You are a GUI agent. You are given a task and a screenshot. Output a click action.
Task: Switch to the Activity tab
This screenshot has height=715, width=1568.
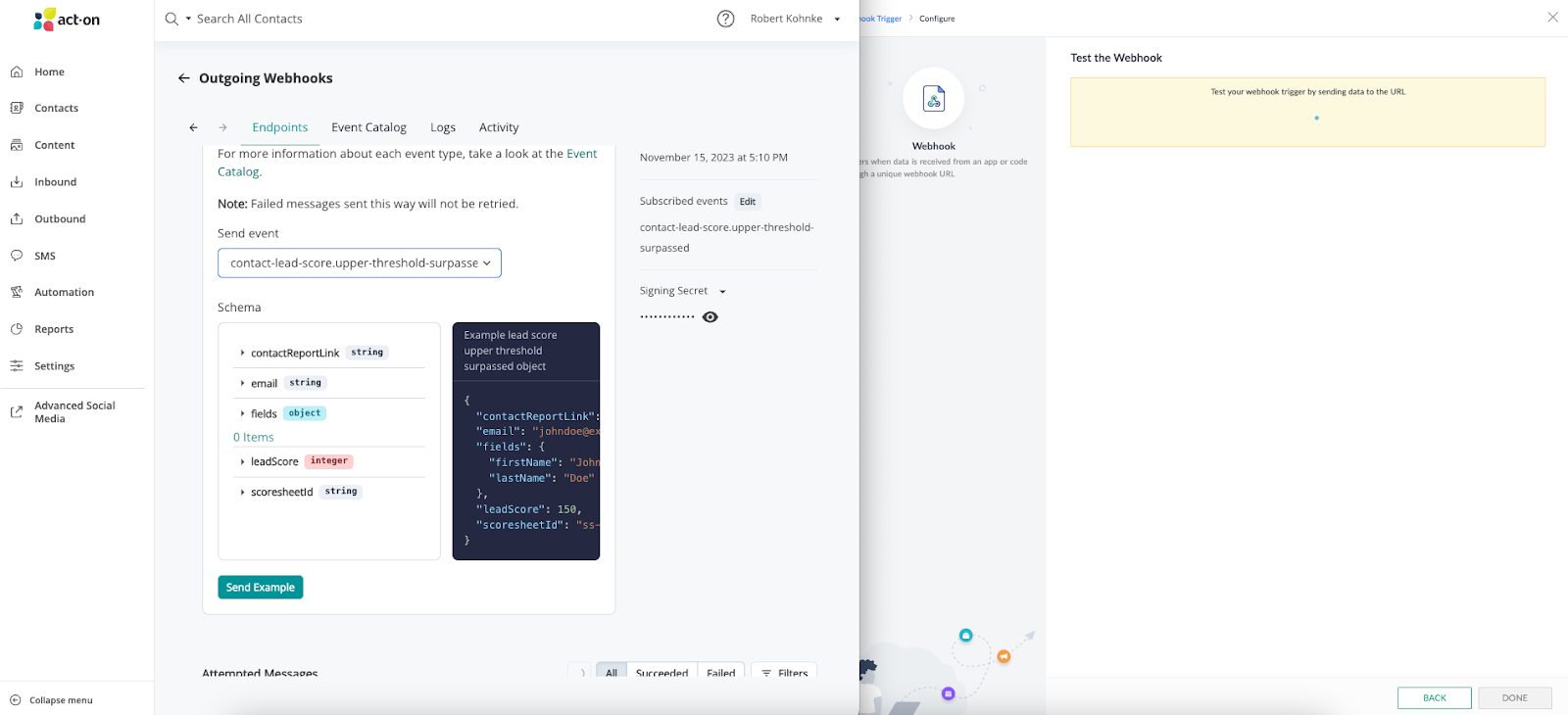499,127
